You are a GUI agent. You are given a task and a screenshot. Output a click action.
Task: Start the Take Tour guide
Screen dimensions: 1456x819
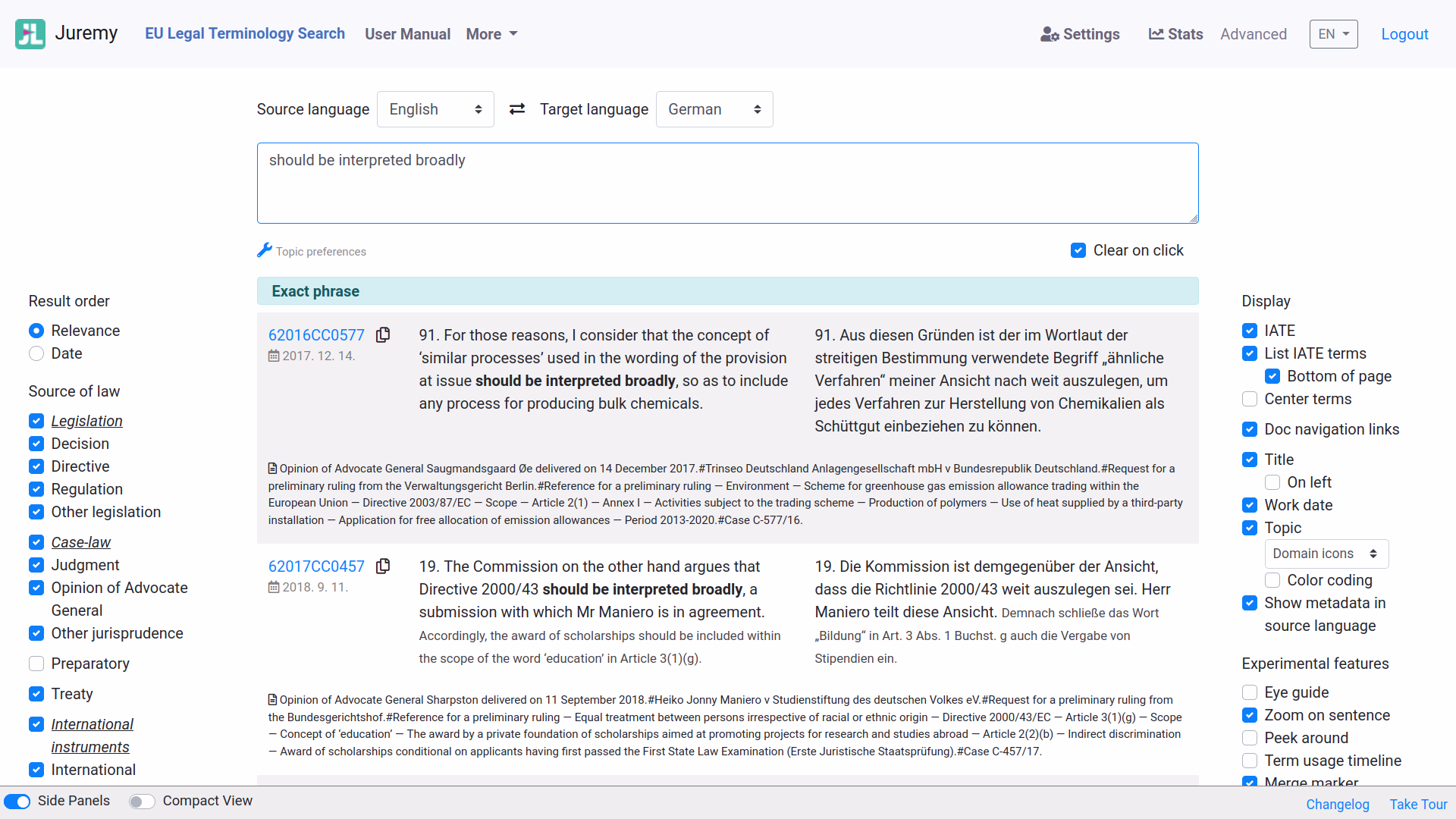tap(1418, 804)
